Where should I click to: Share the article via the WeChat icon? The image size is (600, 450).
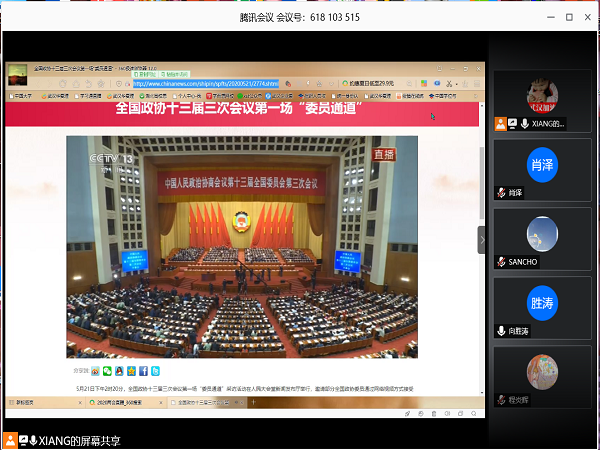coord(107,371)
